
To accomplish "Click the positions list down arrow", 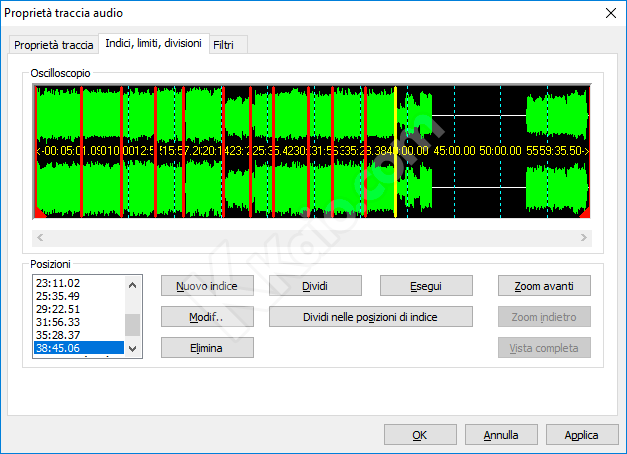I will [x=133, y=348].
